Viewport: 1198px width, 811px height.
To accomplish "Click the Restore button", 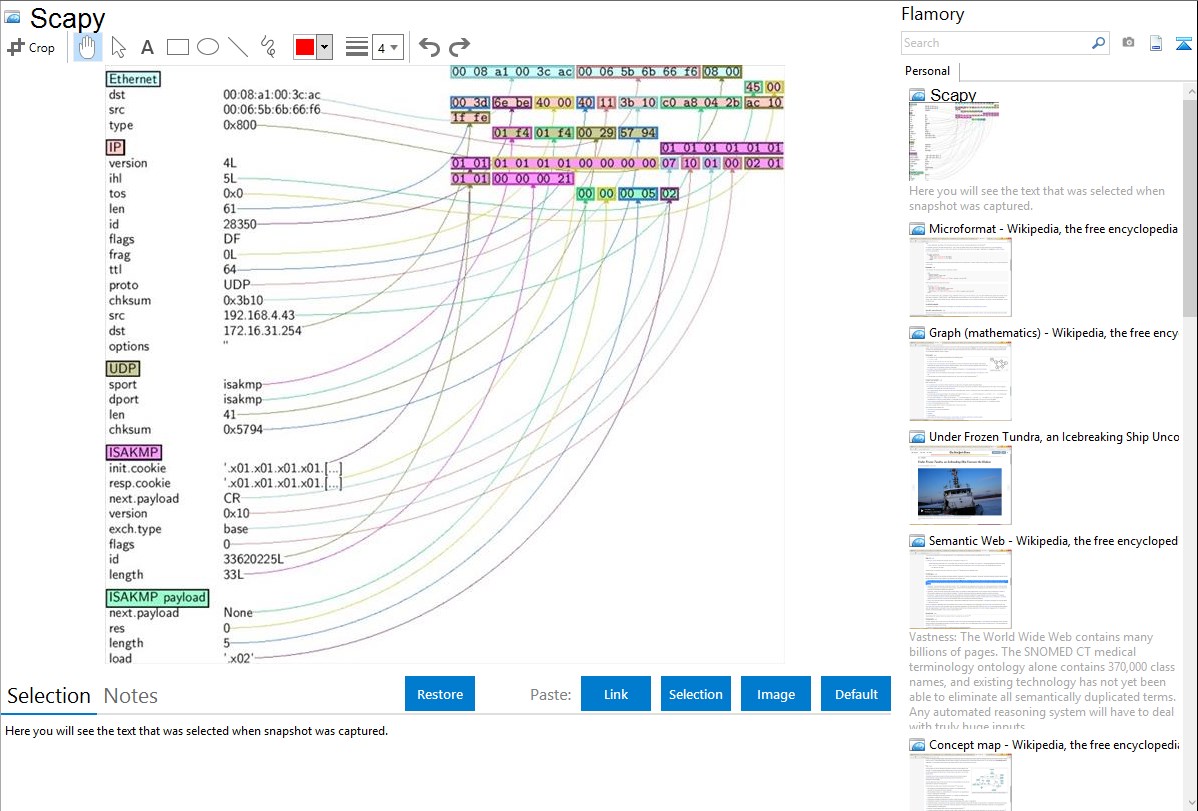I will coord(440,694).
